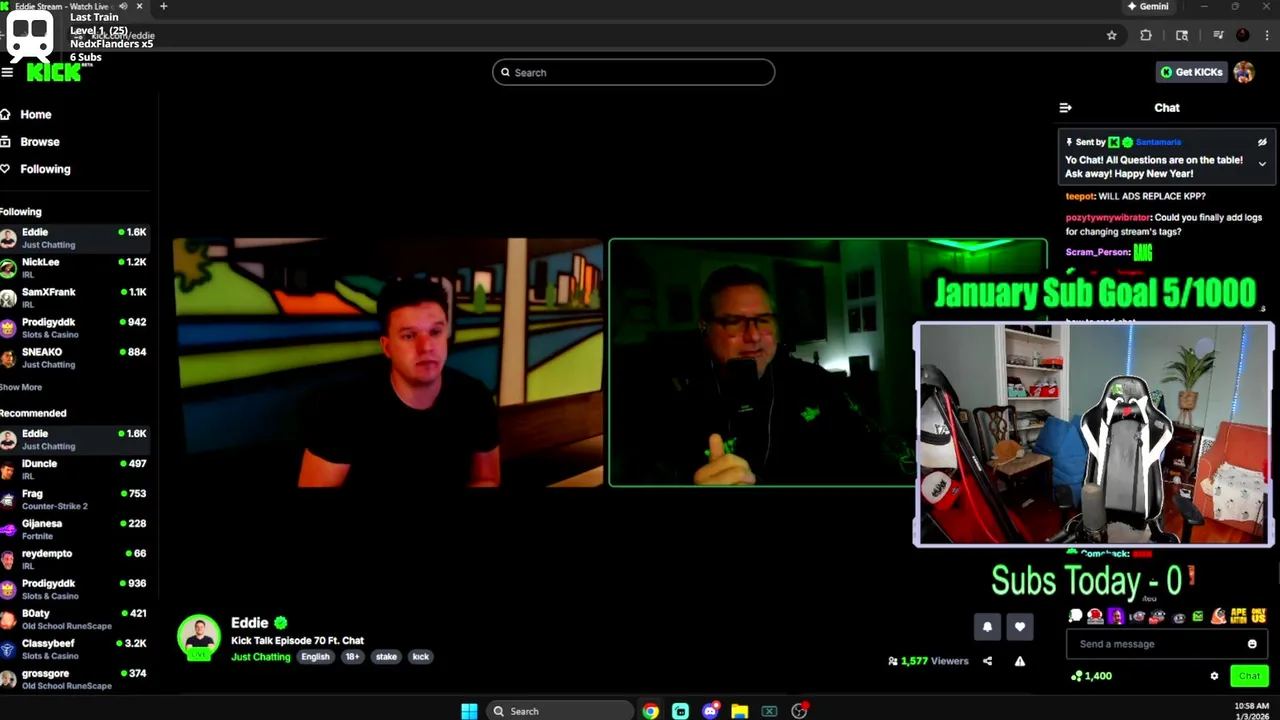Report stream with warning triangle icon
Viewport: 1280px width, 720px height.
coord(1019,661)
